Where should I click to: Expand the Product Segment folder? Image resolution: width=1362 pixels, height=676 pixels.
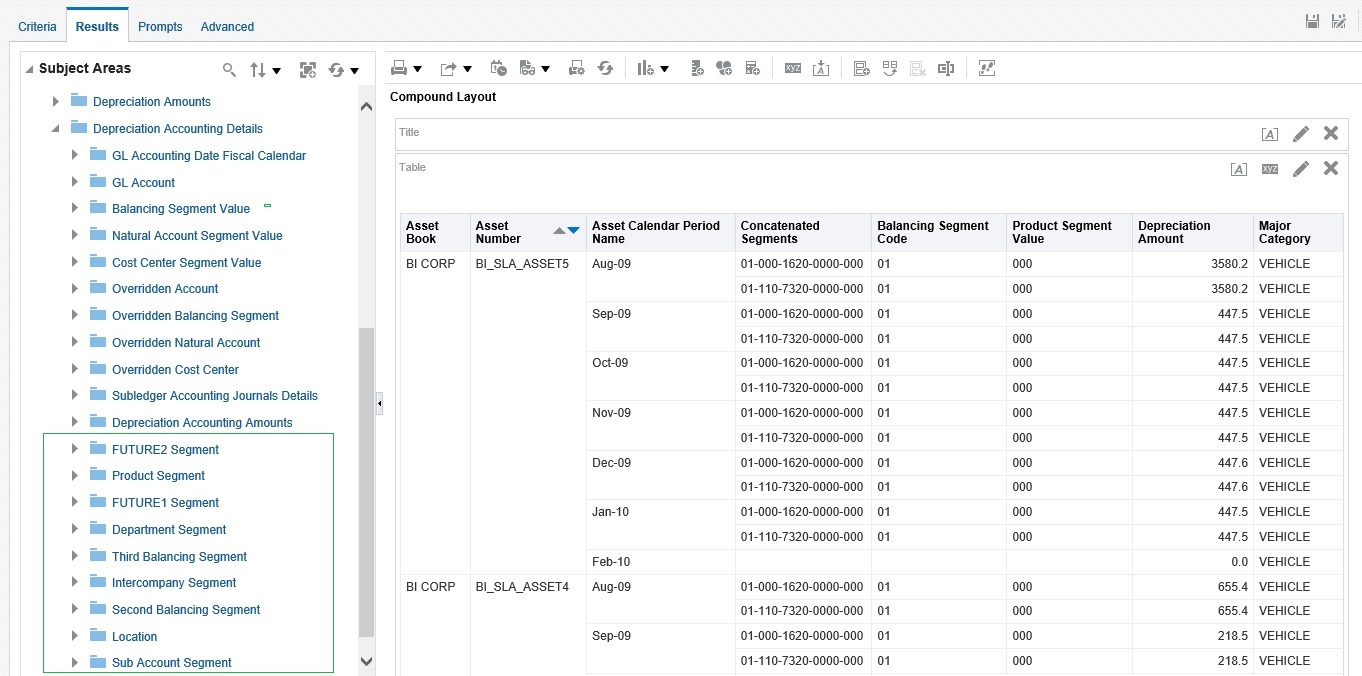[75, 476]
